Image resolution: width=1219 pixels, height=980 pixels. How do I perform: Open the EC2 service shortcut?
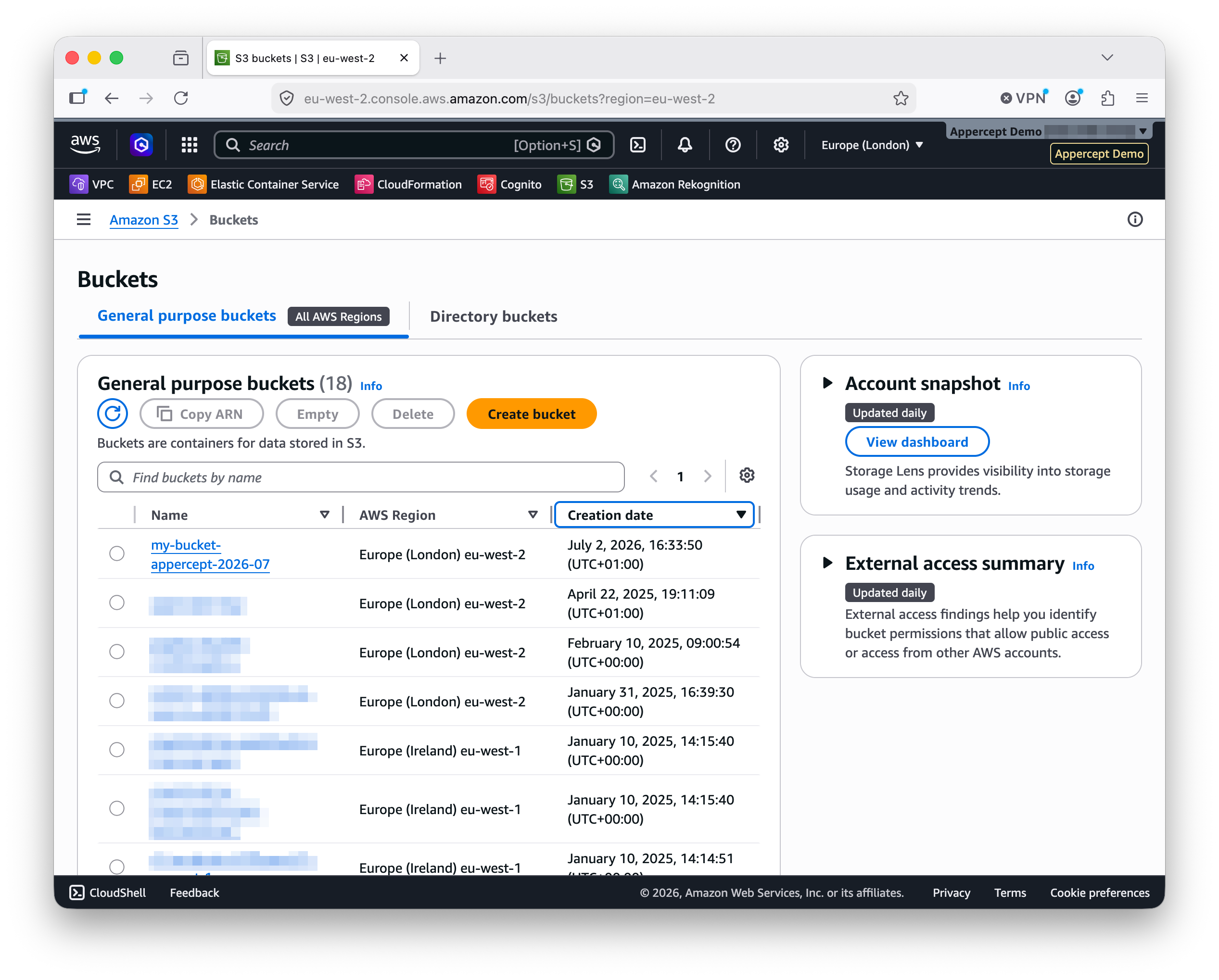pos(151,184)
